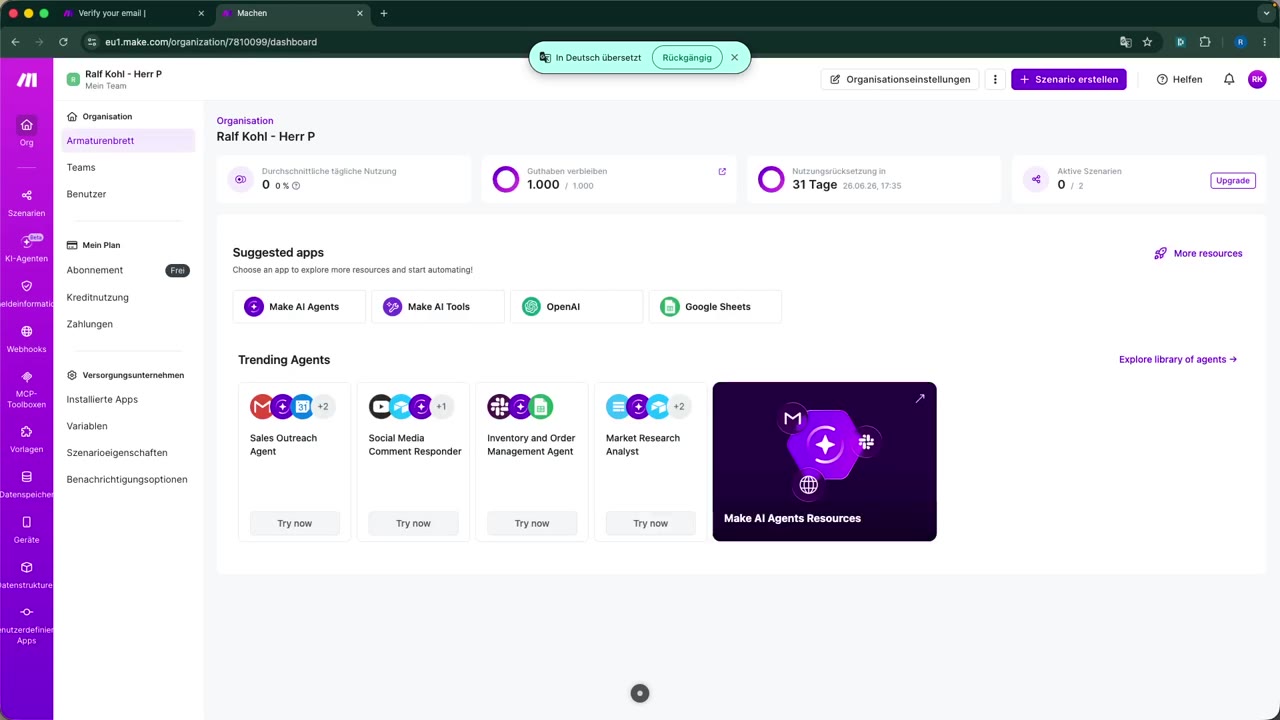Open Kreditnutzung in the left menu

[98, 297]
